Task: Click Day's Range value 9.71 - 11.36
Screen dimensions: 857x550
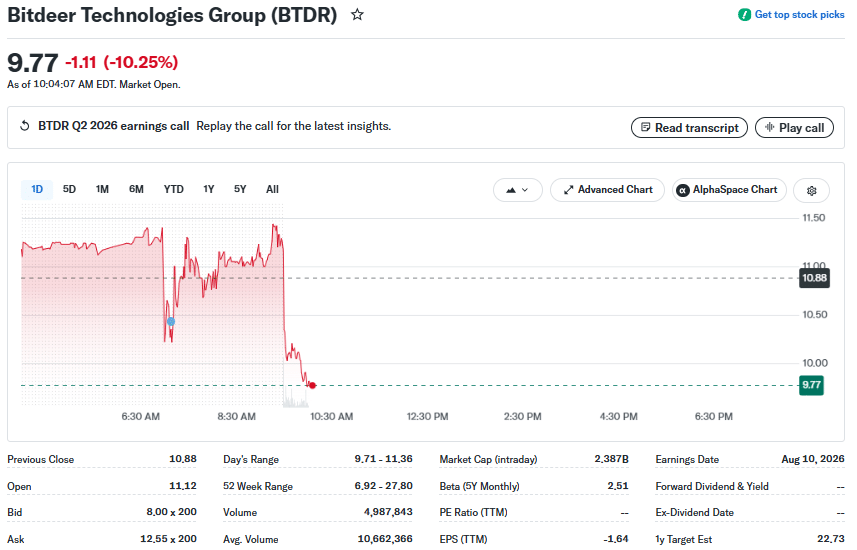Action: [384, 459]
